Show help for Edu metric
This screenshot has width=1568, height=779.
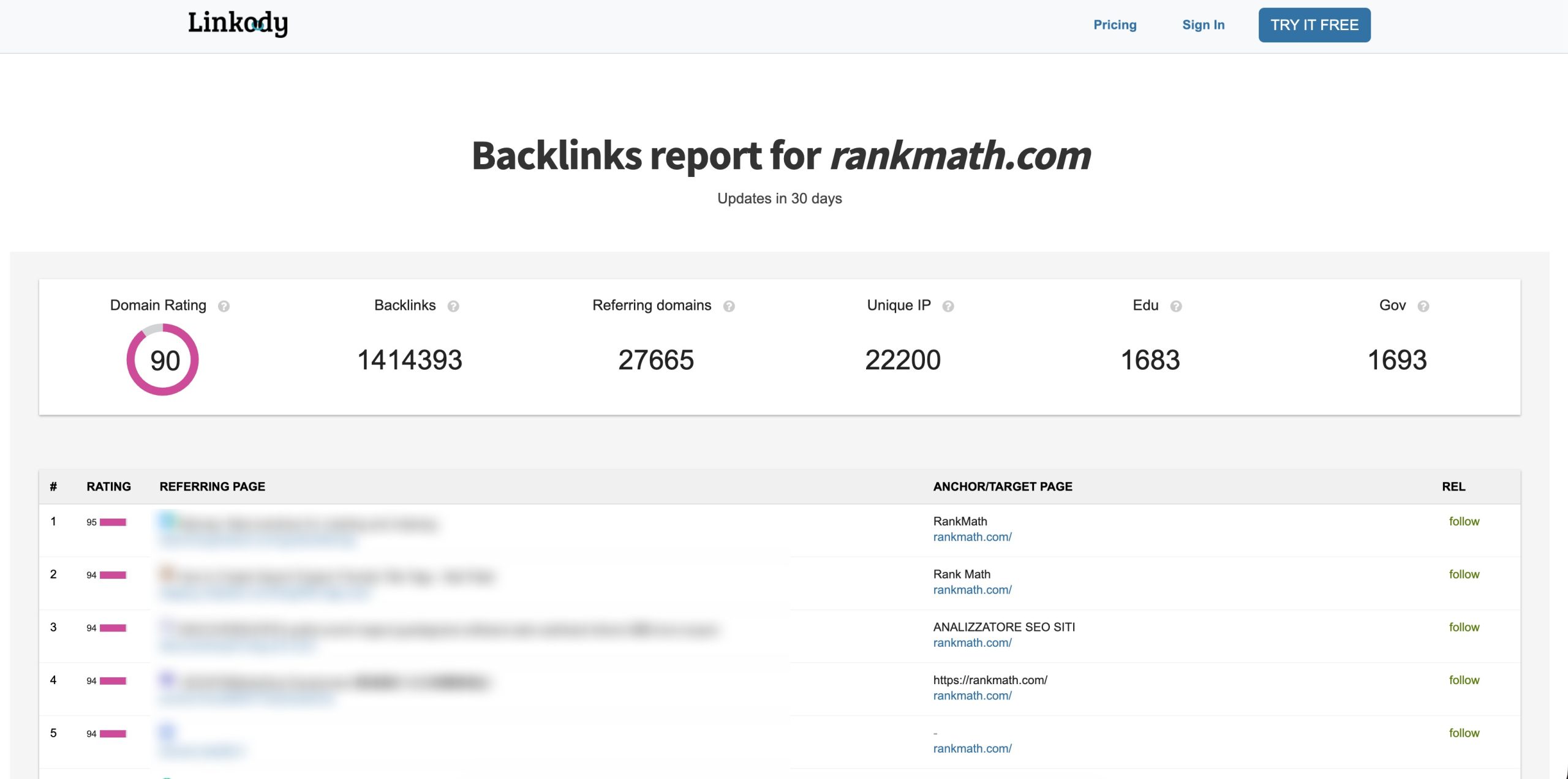click(x=1176, y=306)
